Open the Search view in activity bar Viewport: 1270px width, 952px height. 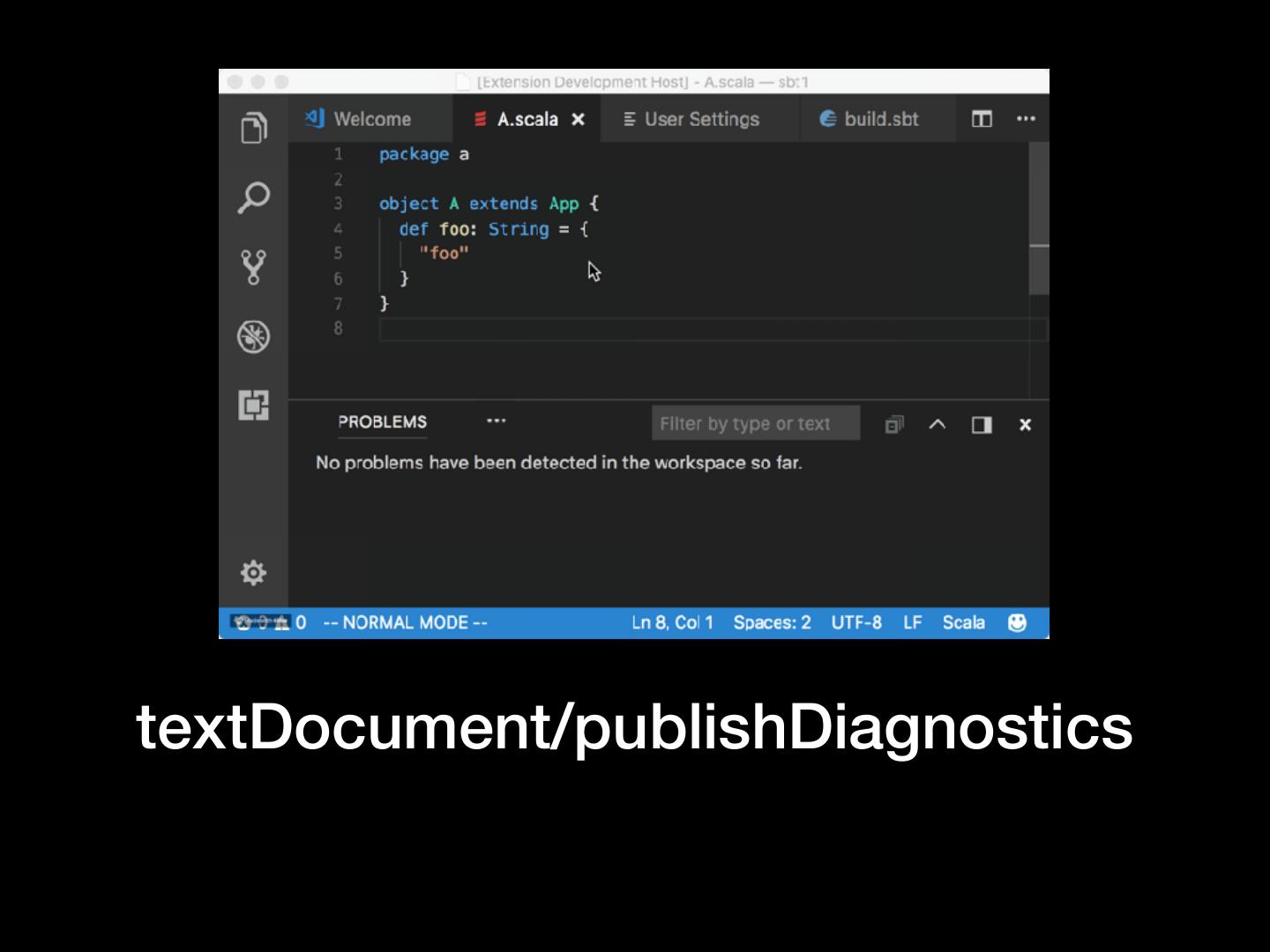(x=253, y=197)
